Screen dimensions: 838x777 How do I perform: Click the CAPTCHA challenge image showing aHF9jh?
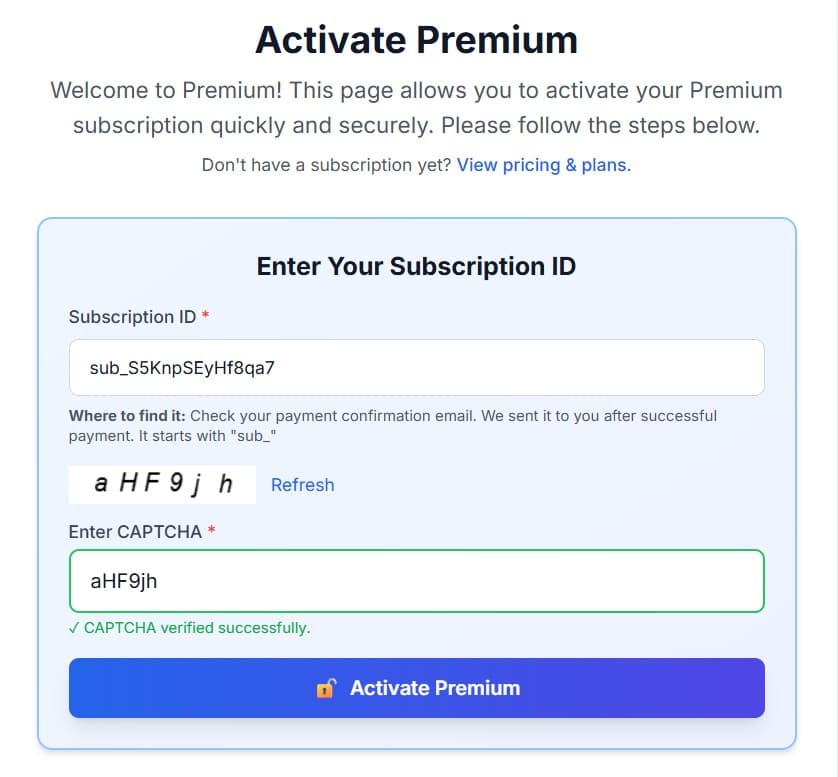pos(162,484)
